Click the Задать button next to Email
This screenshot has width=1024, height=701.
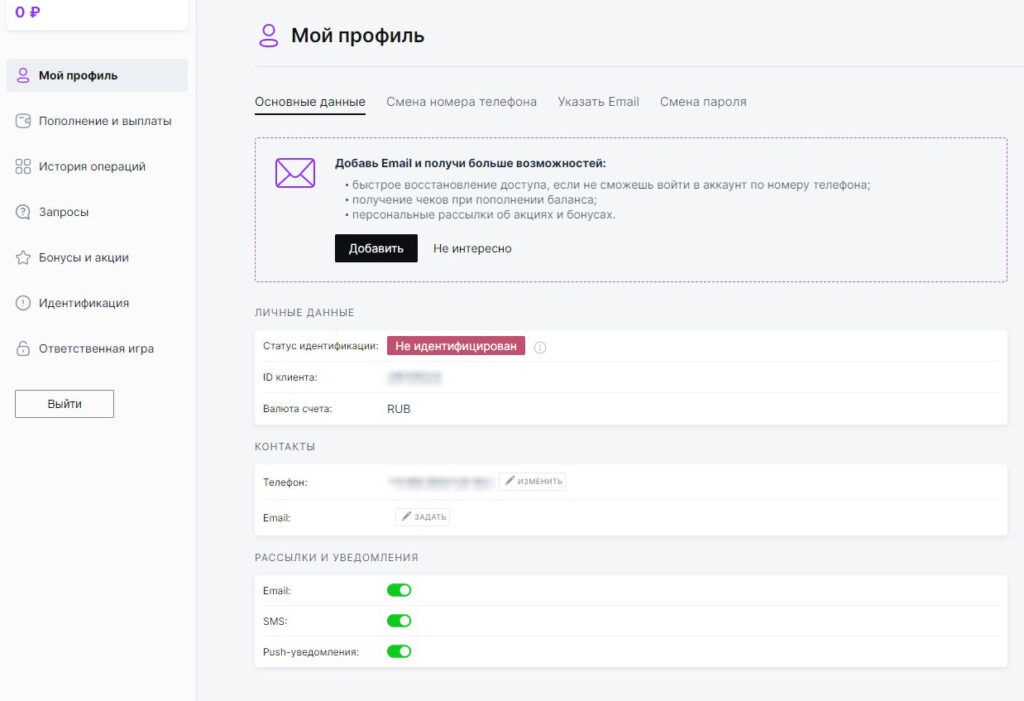pyautogui.click(x=423, y=517)
